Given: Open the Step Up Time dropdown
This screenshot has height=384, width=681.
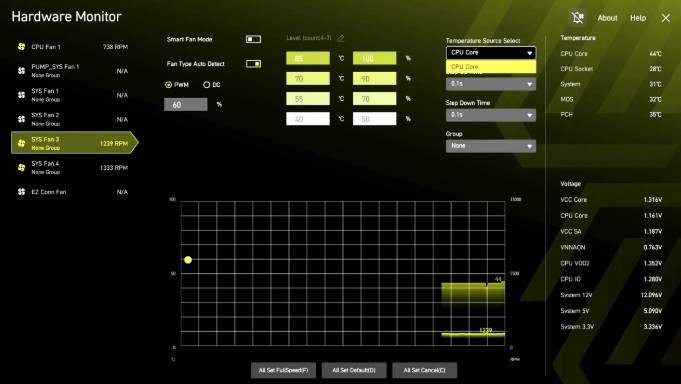Looking at the screenshot, I should pyautogui.click(x=491, y=83).
